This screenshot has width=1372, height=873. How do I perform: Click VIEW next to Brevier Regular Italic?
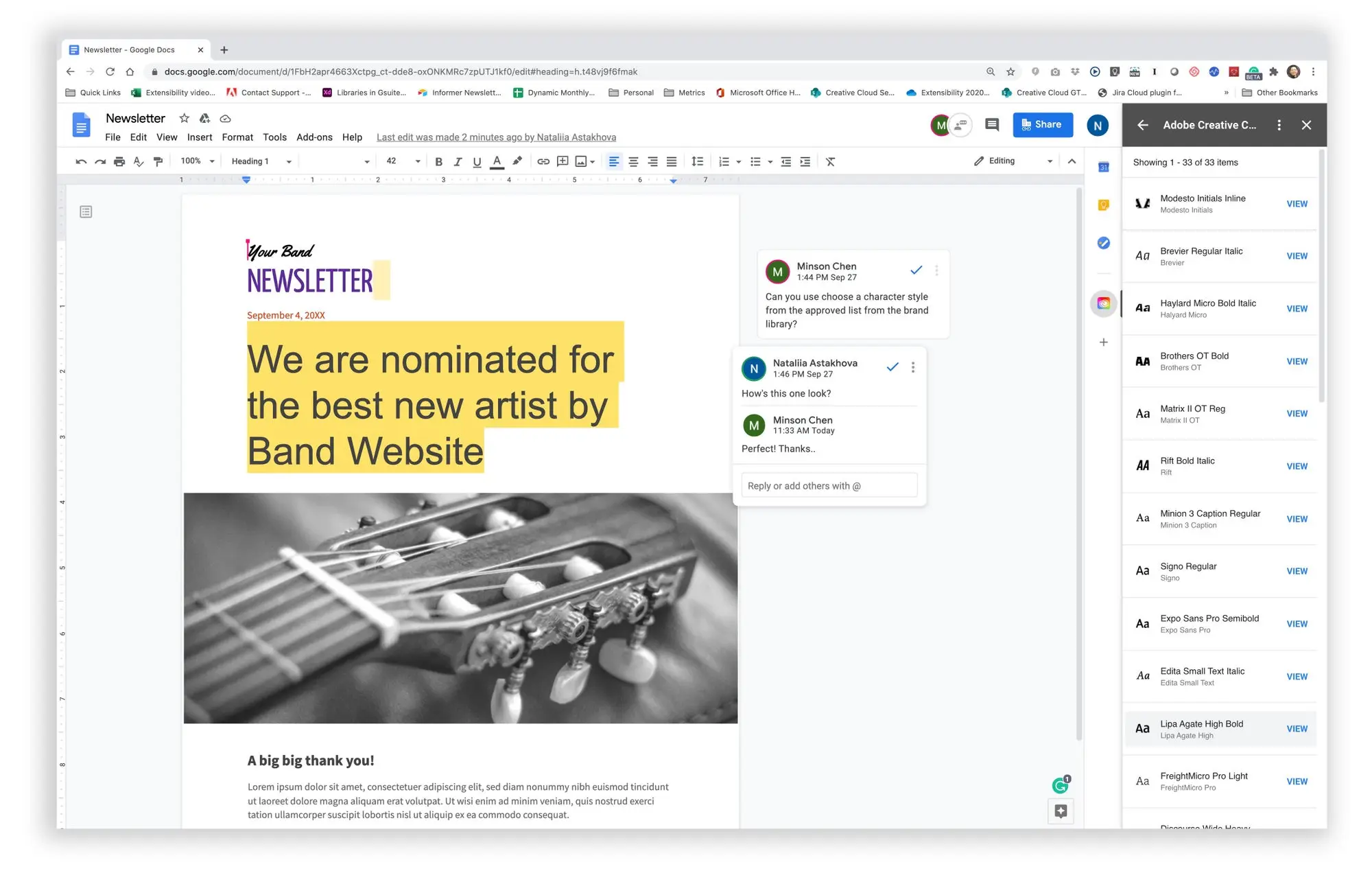pyautogui.click(x=1297, y=256)
